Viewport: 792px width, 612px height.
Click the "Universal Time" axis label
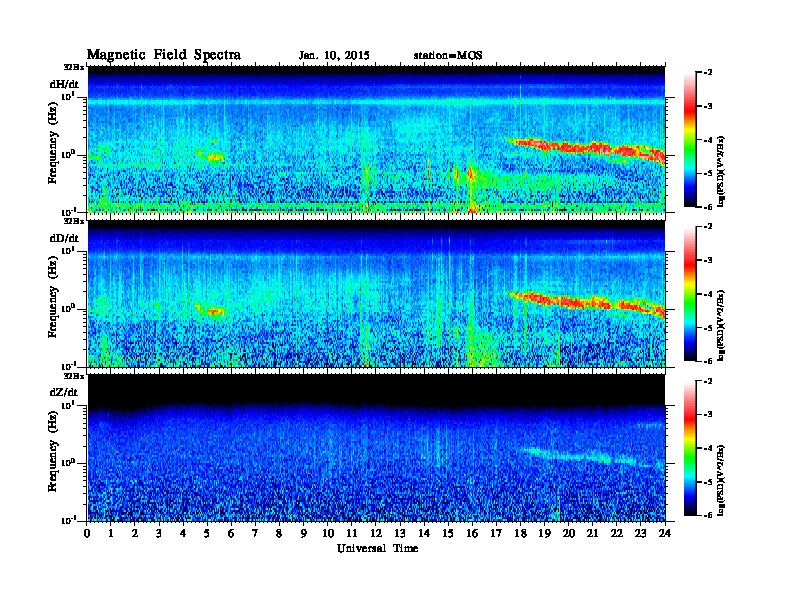(377, 548)
